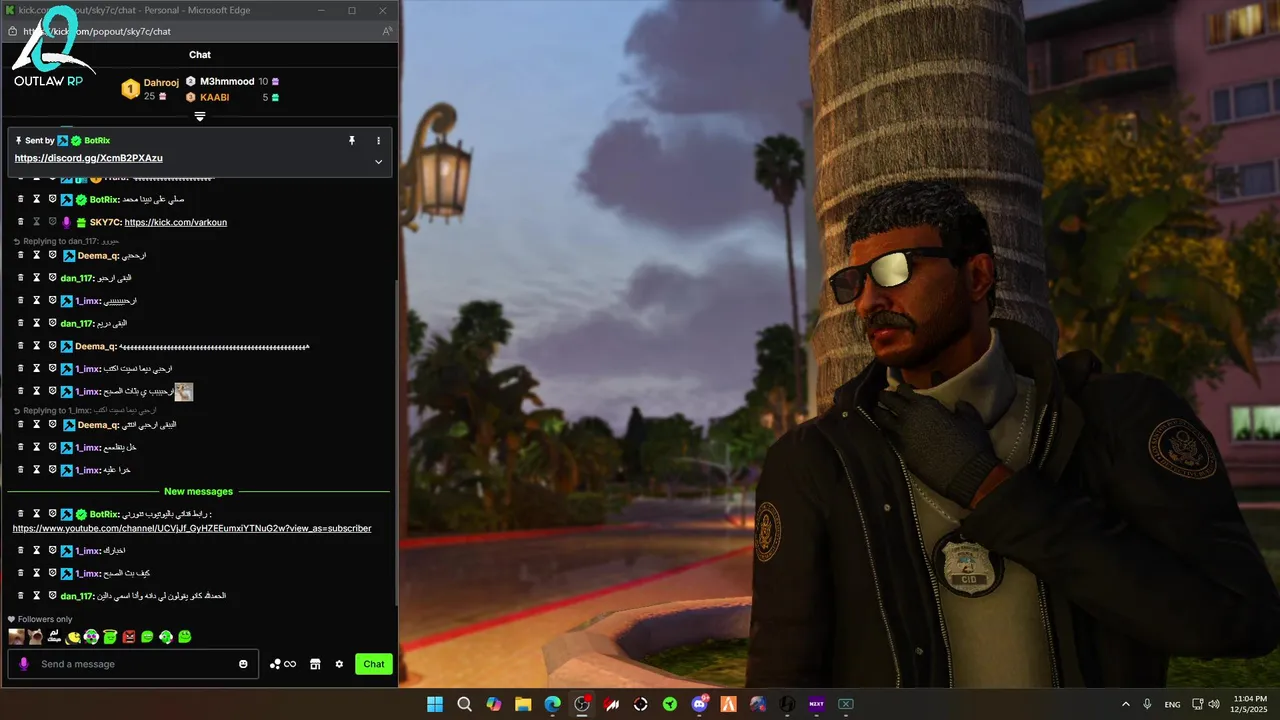The height and width of the screenshot is (720, 1280).
Task: Jump to New messages divider
Action: (198, 491)
